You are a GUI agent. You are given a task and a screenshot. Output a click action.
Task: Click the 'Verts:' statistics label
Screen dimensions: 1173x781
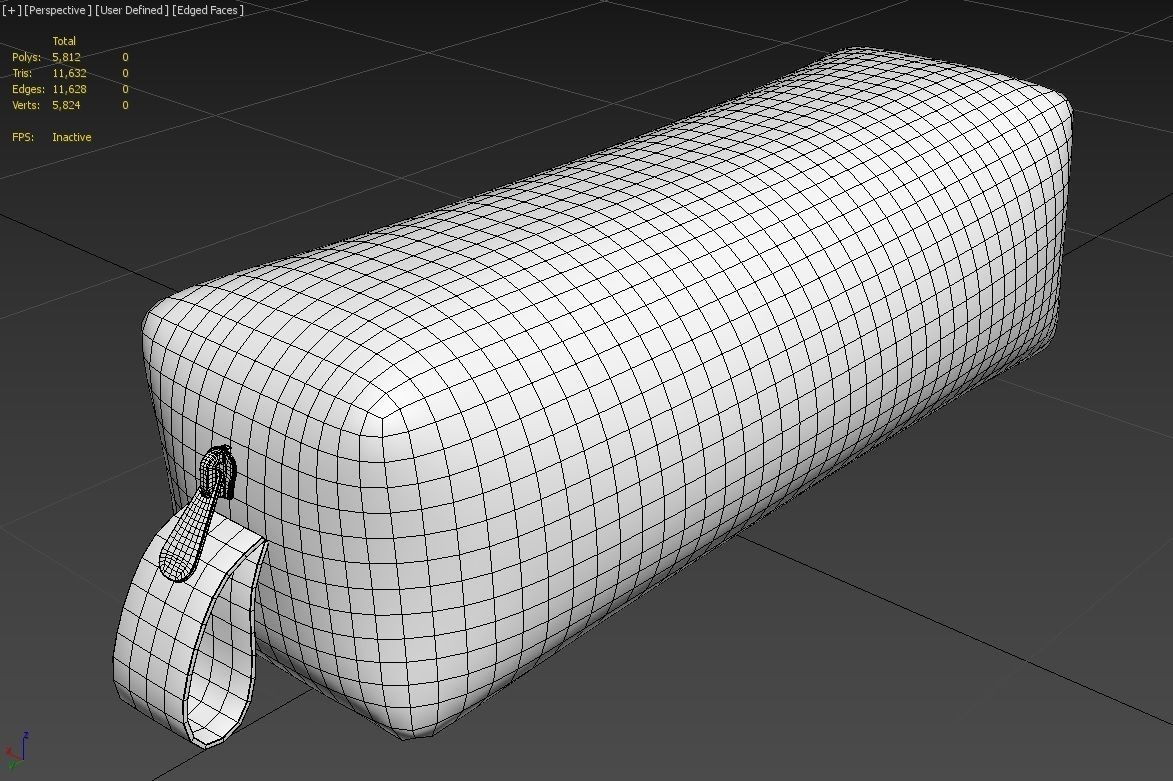coord(26,105)
